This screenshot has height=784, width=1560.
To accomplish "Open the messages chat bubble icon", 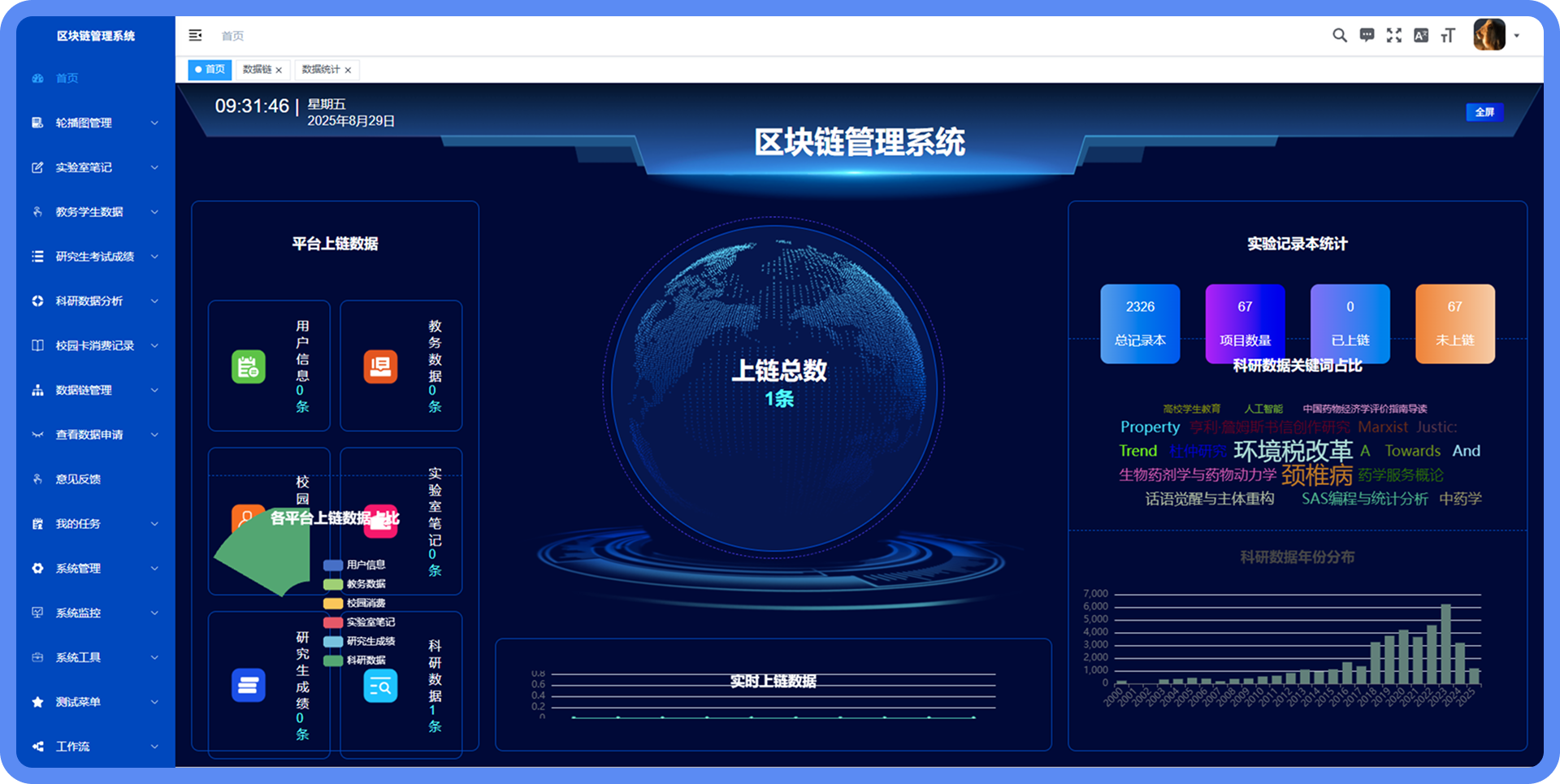I will pyautogui.click(x=1367, y=36).
